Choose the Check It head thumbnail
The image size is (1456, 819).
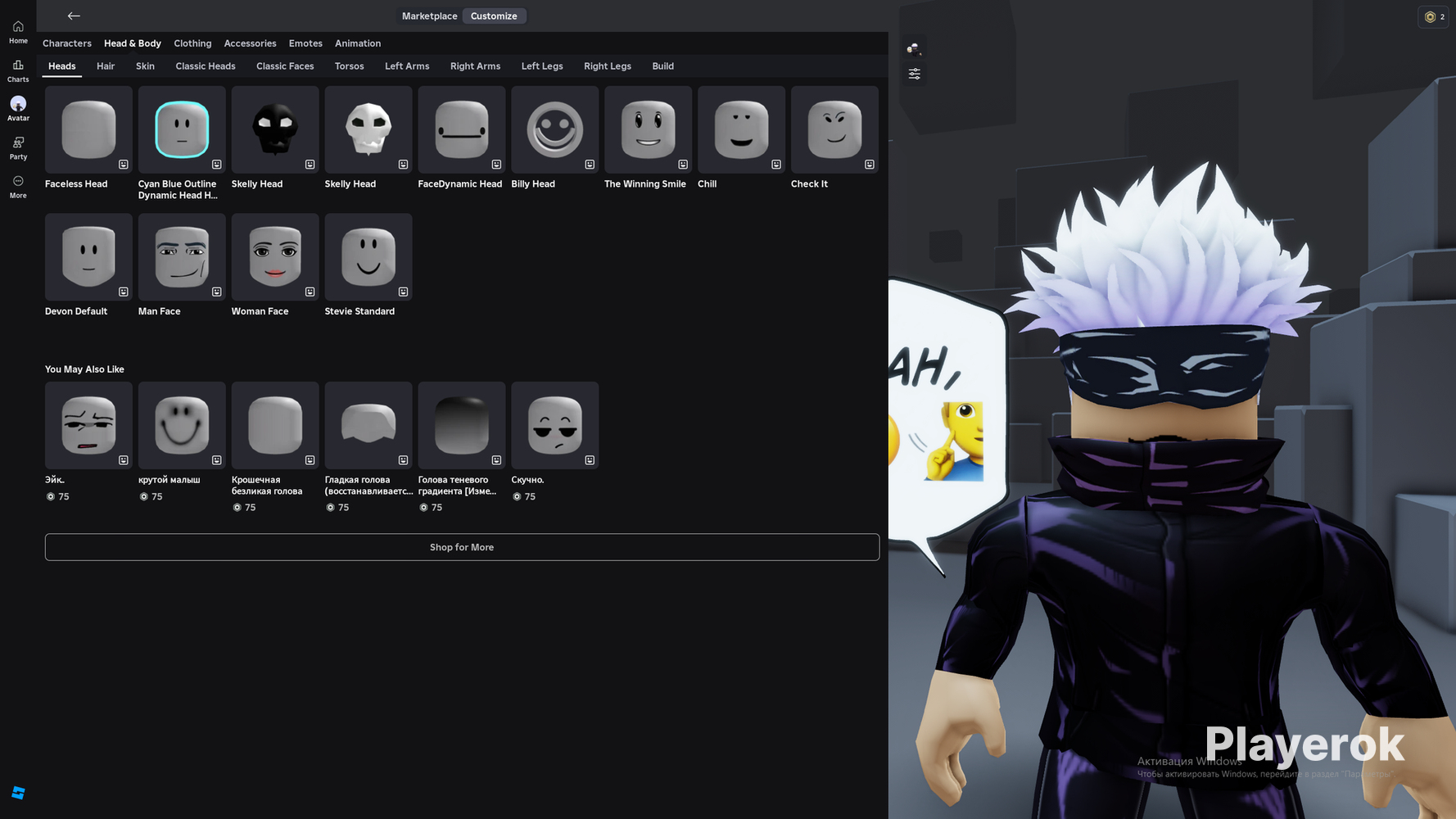[x=835, y=129]
